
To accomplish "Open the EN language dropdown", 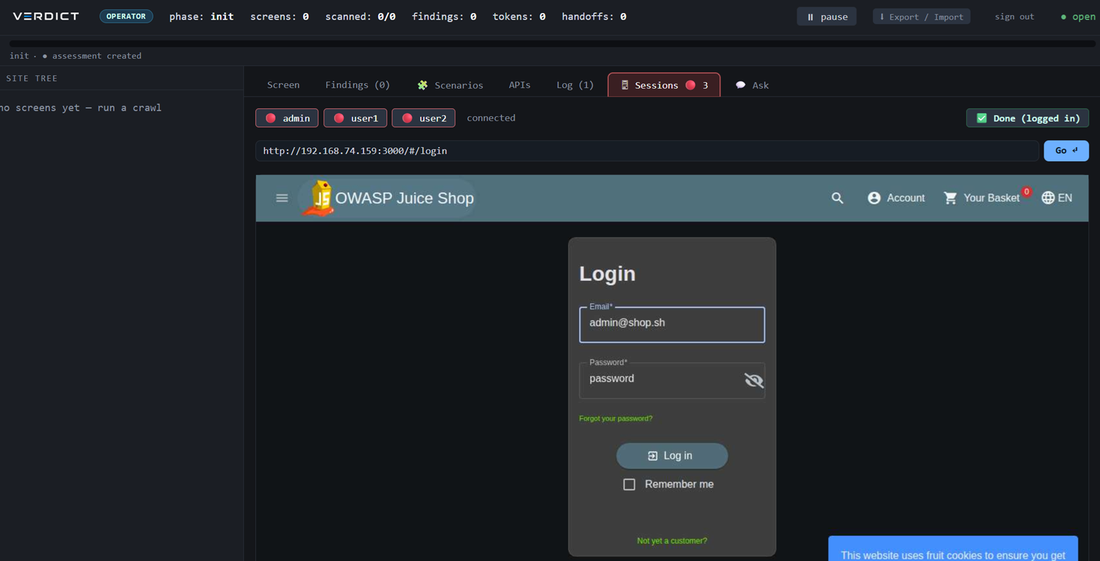I will tap(1065, 198).
